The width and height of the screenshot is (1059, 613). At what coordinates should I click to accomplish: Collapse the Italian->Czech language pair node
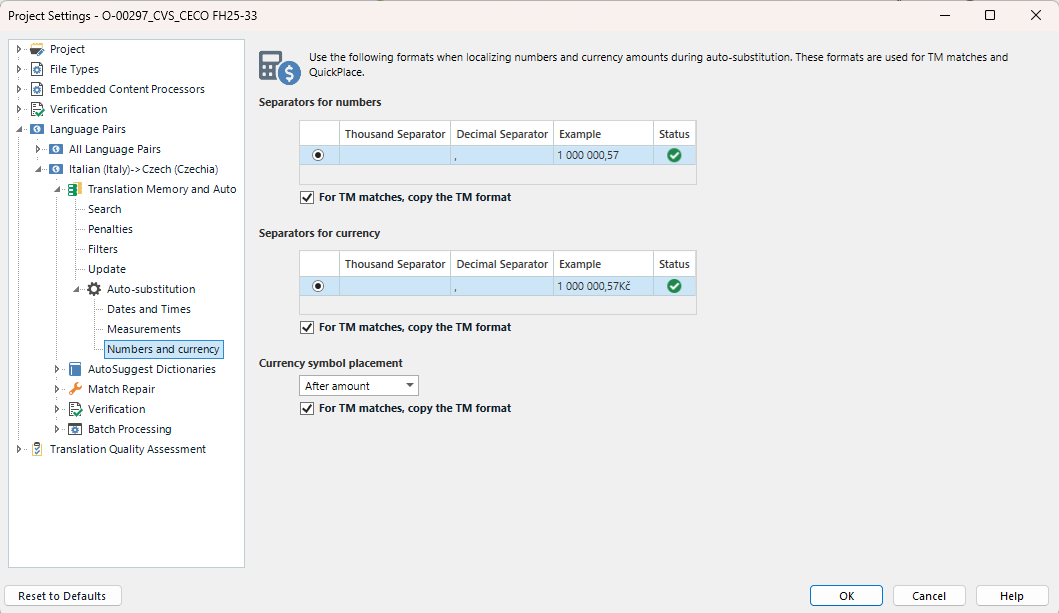(x=38, y=169)
